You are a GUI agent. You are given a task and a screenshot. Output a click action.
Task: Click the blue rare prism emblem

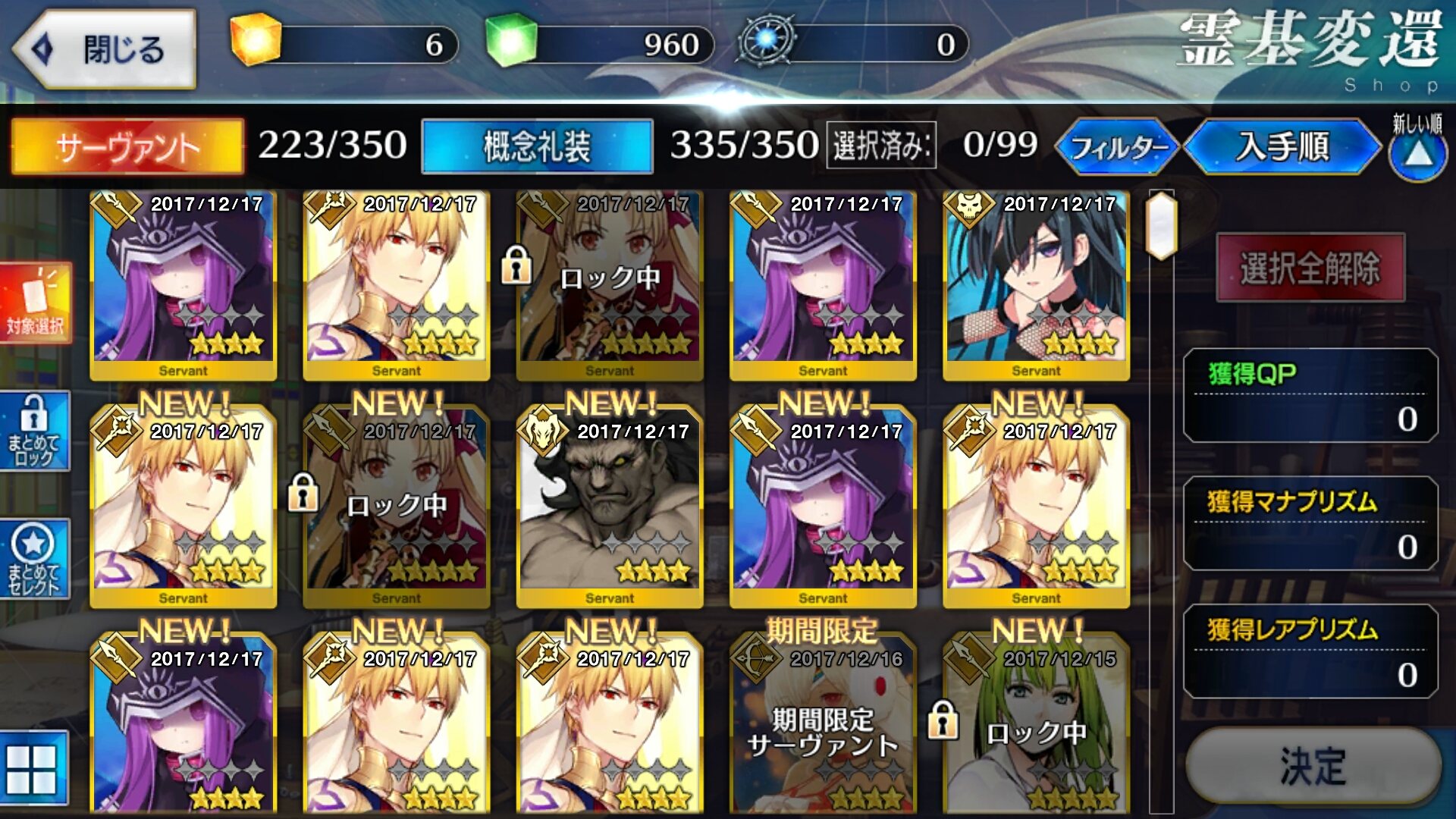[767, 40]
